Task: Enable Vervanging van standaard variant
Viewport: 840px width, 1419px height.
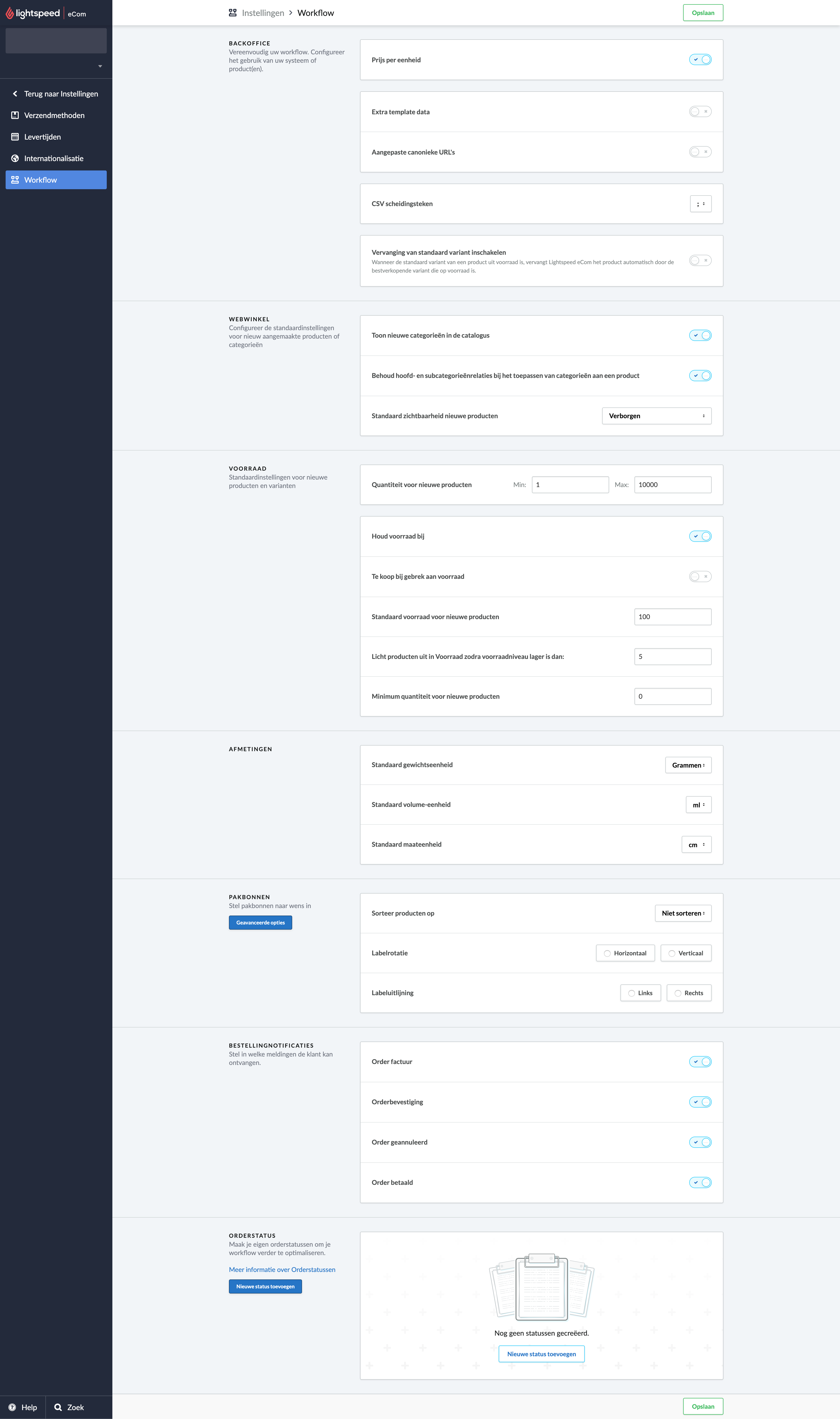Action: click(700, 260)
